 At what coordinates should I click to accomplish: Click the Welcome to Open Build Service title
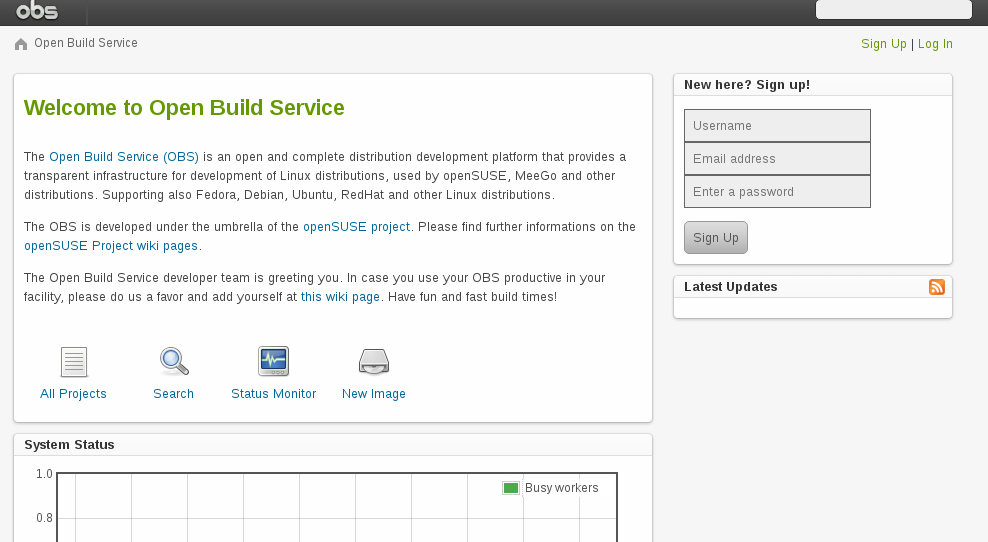[x=184, y=108]
